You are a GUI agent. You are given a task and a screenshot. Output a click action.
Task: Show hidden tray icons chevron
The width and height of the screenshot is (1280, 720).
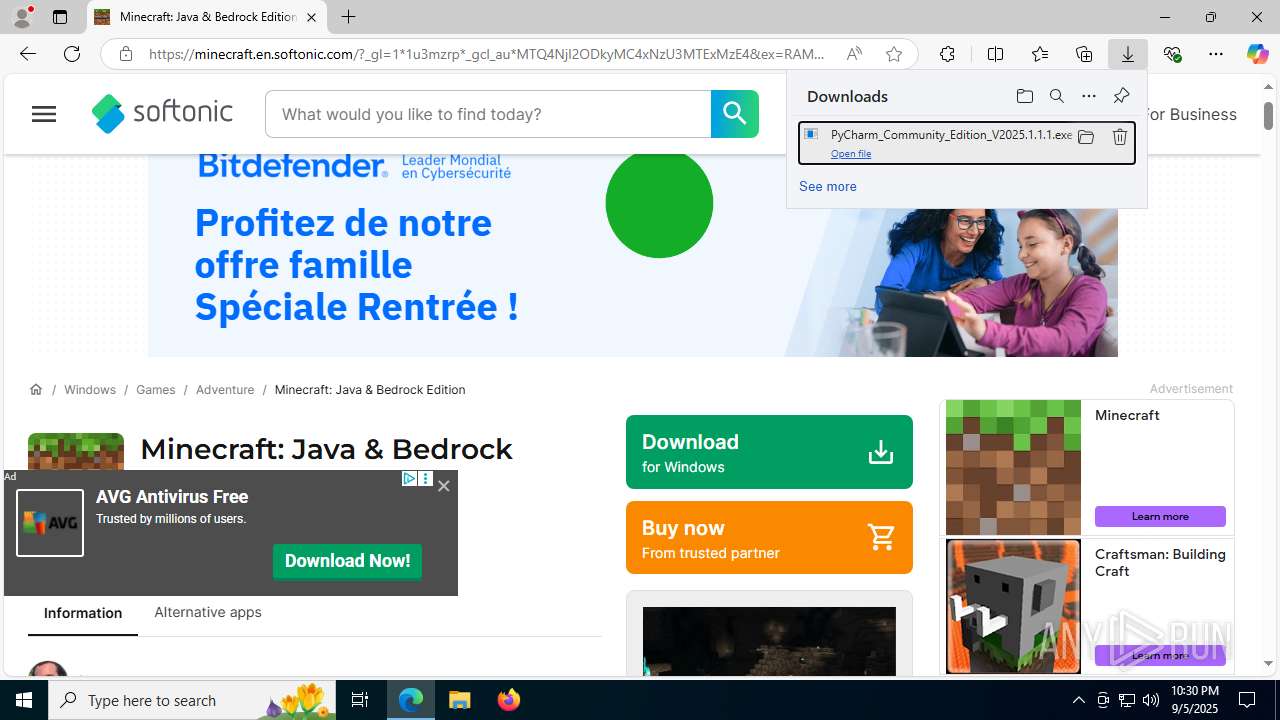[1078, 700]
